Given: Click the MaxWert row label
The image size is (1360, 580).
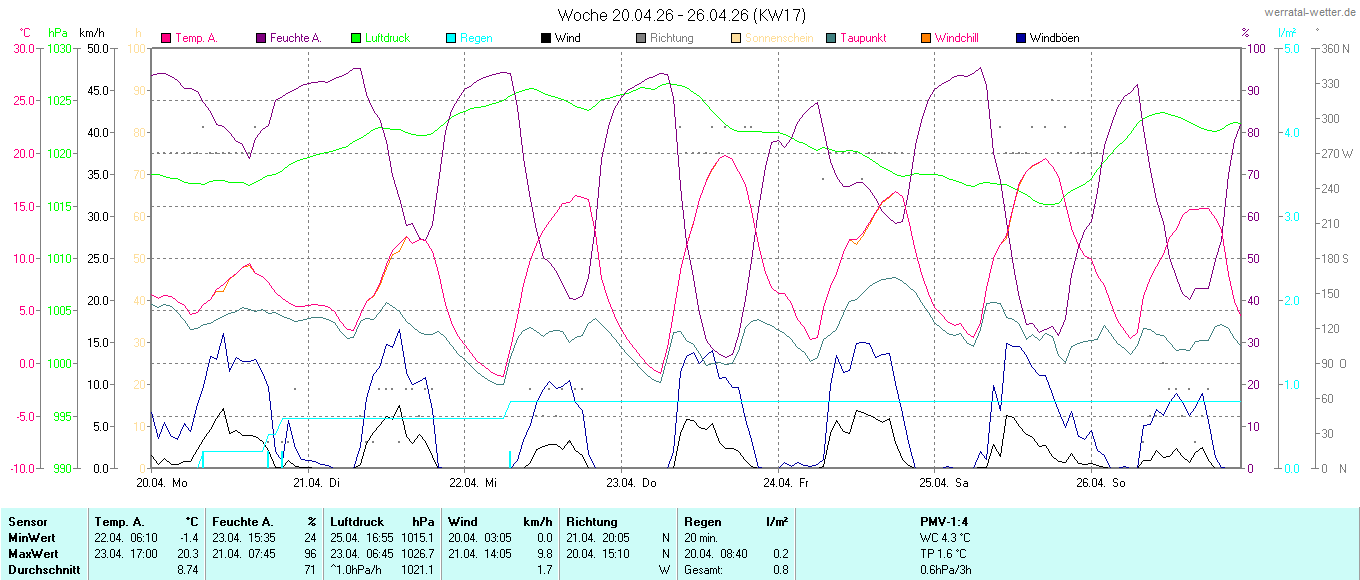Looking at the screenshot, I should (x=33, y=554).
